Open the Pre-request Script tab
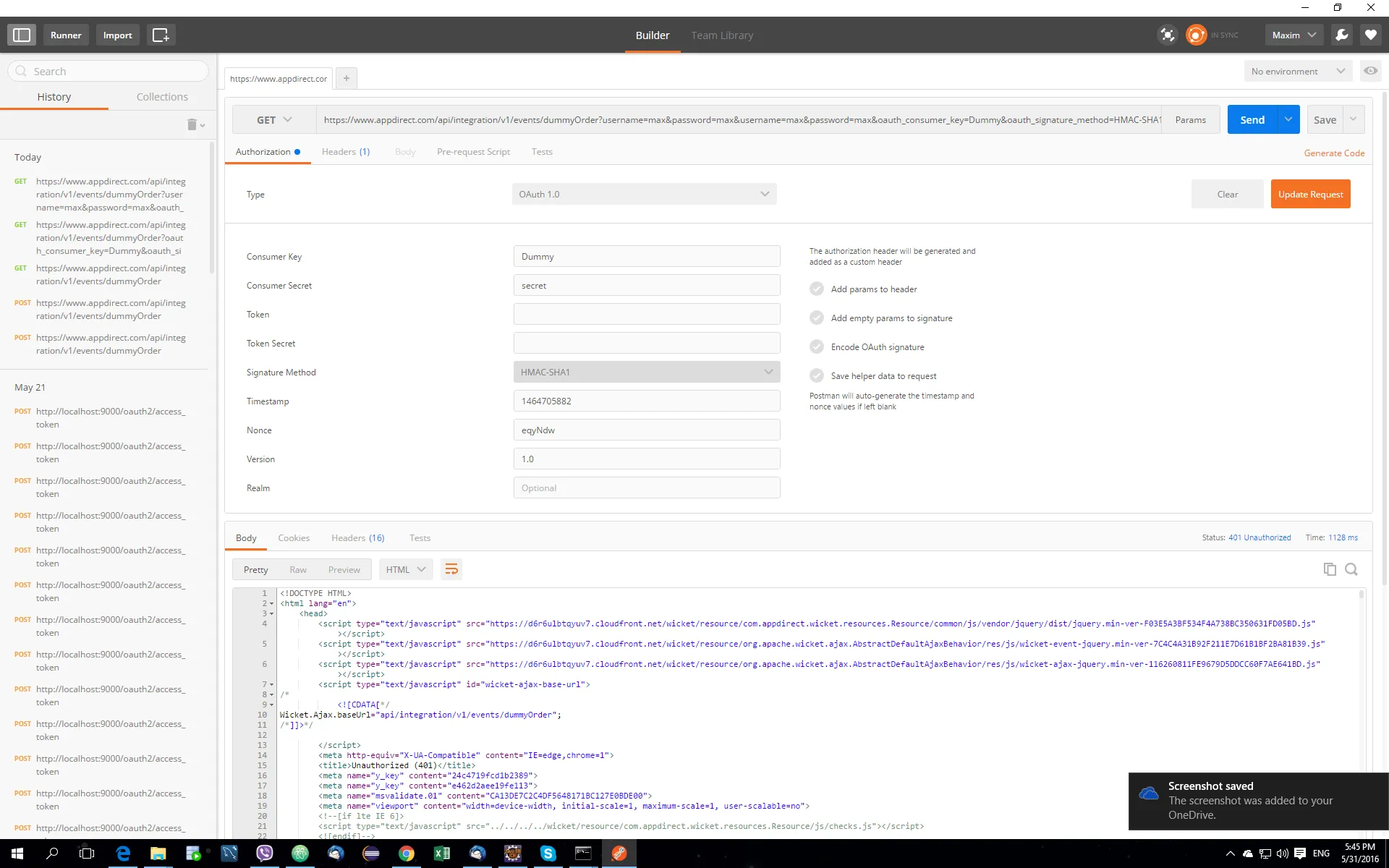Viewport: 1389px width, 868px height. [473, 152]
